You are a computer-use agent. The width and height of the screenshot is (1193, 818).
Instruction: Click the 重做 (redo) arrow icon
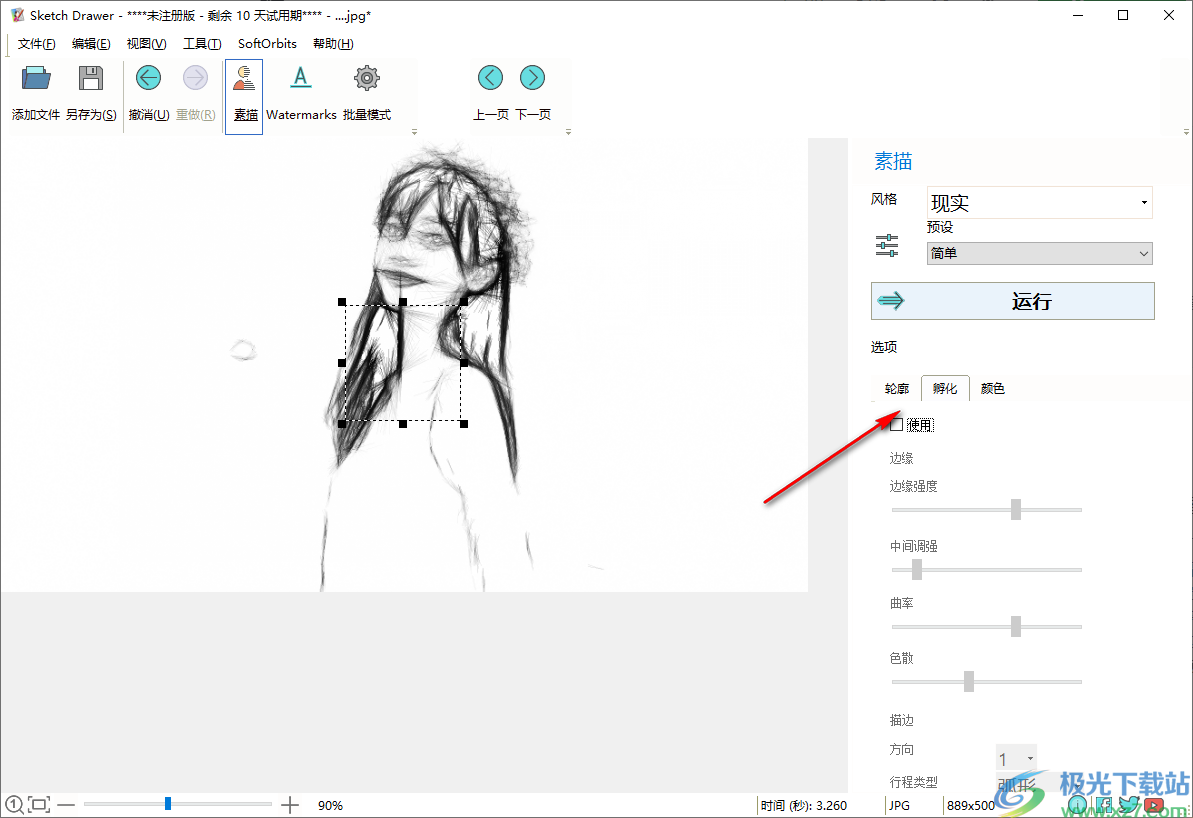[x=196, y=78]
